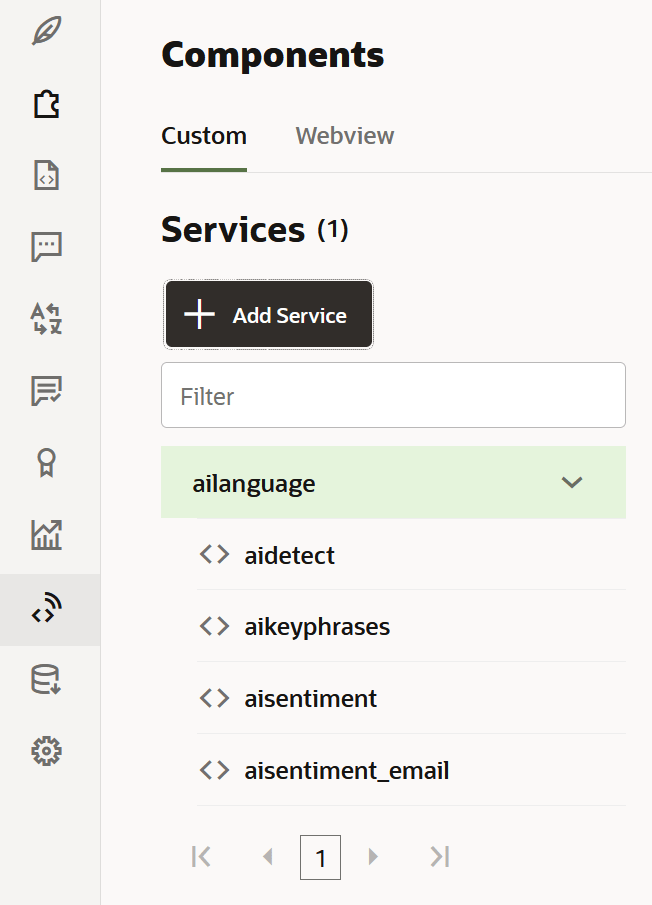The height and width of the screenshot is (905, 652).
Task: Open the code file icon in the sidebar
Action: pos(47,175)
